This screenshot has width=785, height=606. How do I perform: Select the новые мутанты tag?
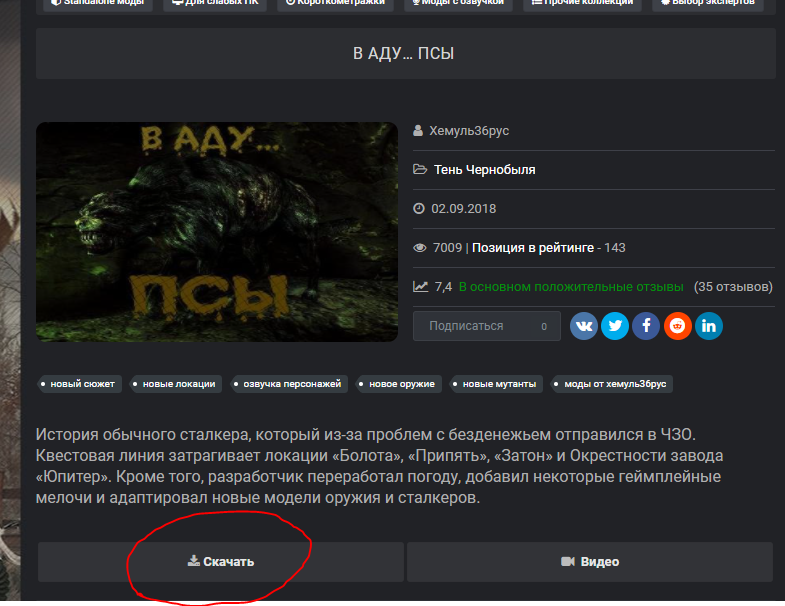(x=496, y=384)
